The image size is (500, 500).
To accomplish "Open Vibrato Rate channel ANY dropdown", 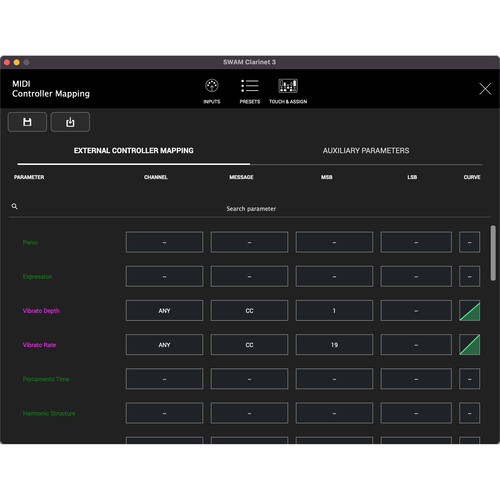I will 164,345.
